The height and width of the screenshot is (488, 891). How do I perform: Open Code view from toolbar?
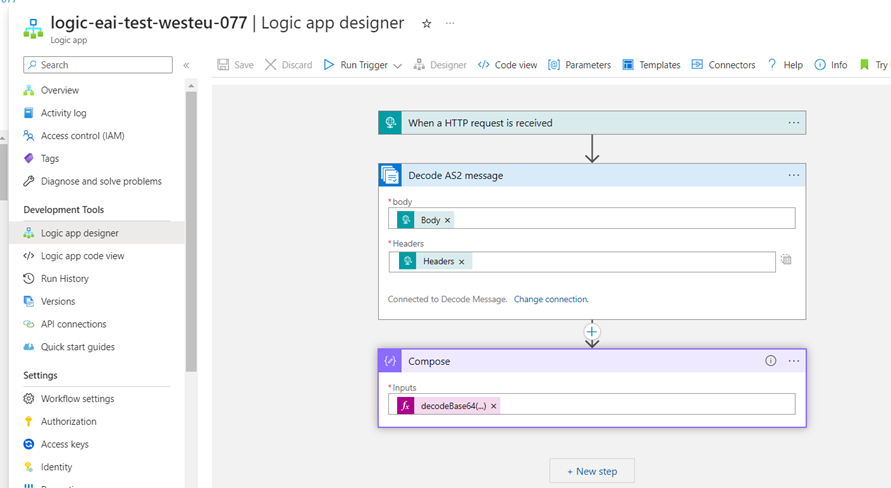tap(507, 65)
